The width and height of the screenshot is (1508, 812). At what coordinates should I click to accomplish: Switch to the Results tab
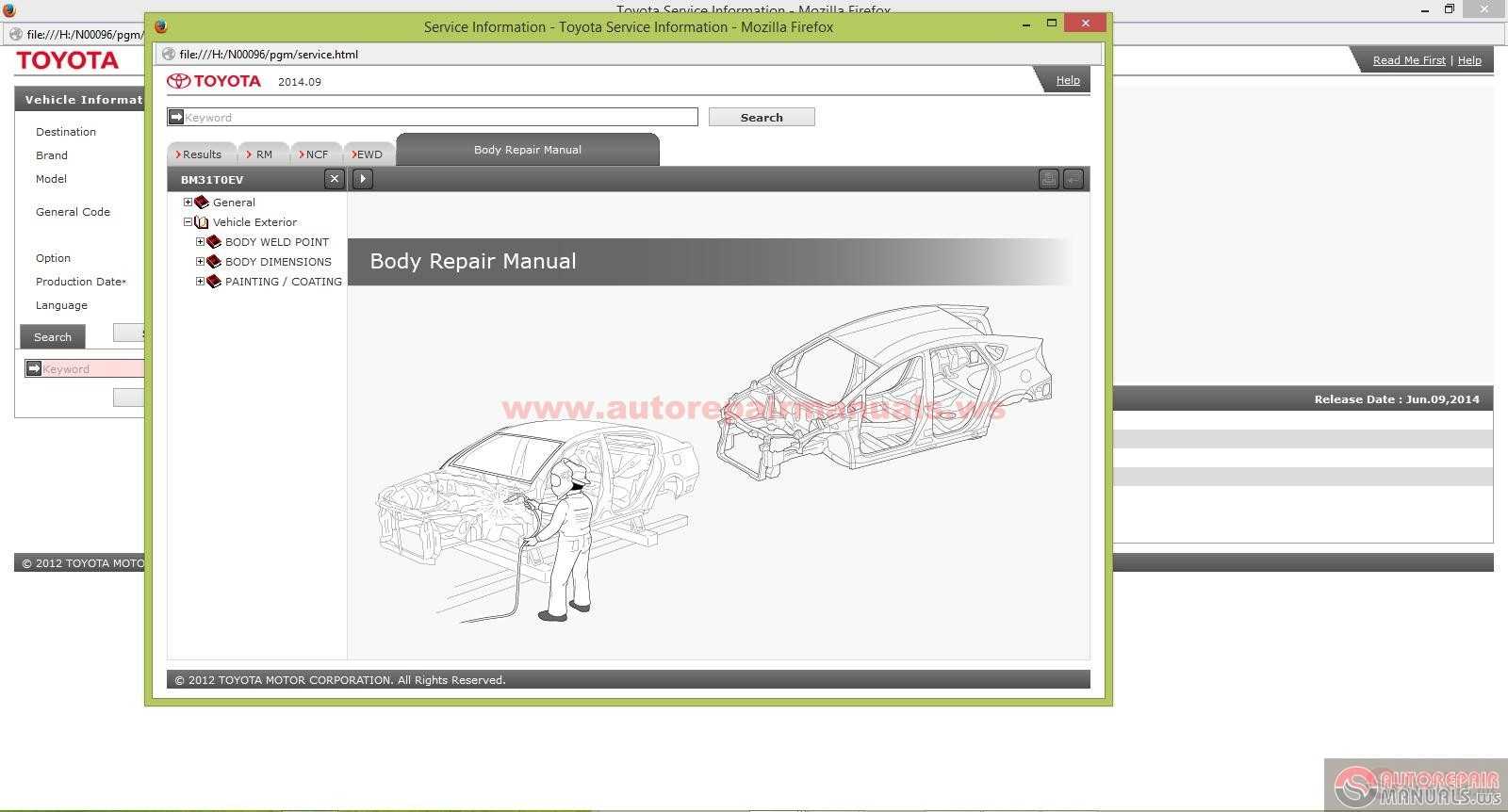200,154
